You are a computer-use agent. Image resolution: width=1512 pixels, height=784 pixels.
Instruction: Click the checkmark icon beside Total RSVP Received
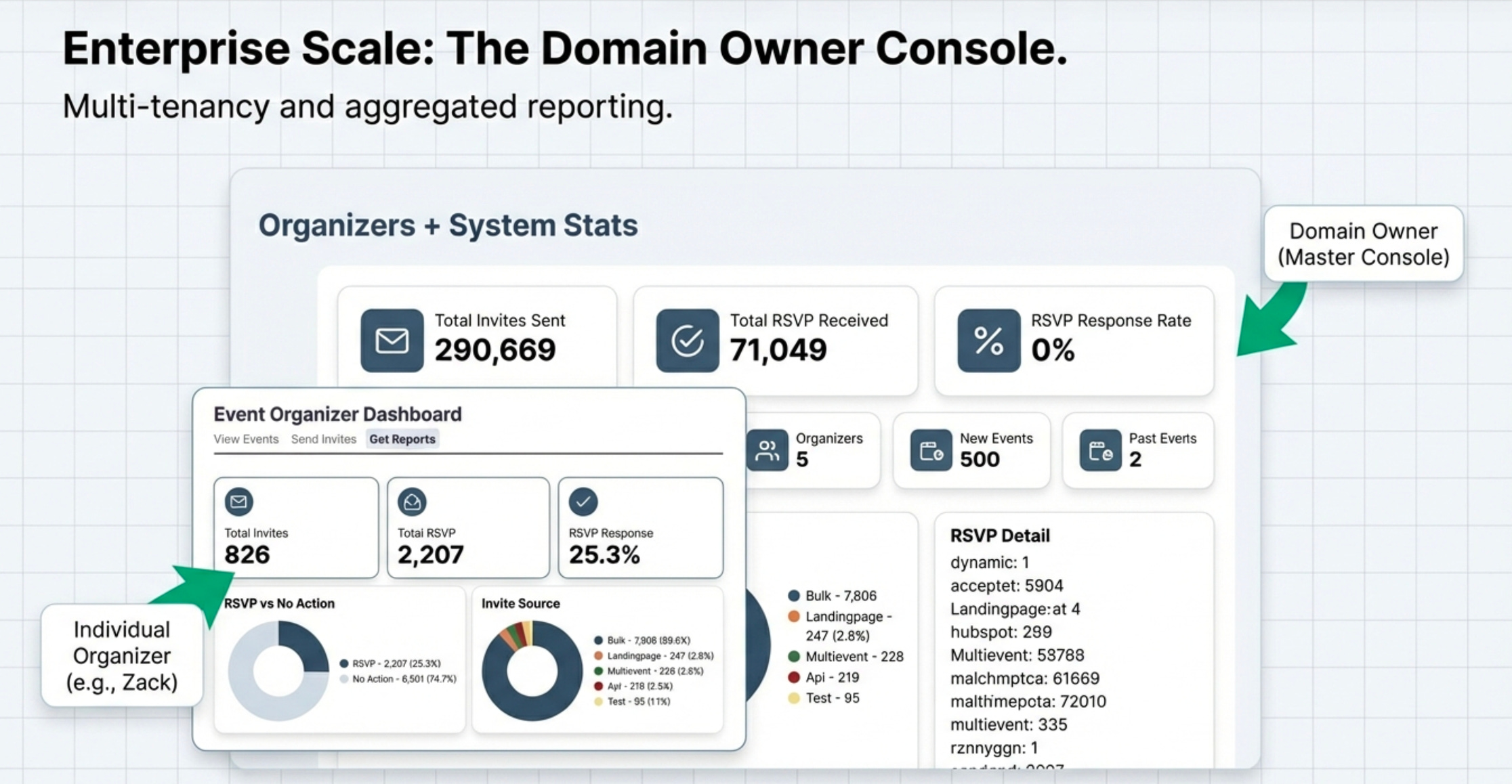[687, 340]
